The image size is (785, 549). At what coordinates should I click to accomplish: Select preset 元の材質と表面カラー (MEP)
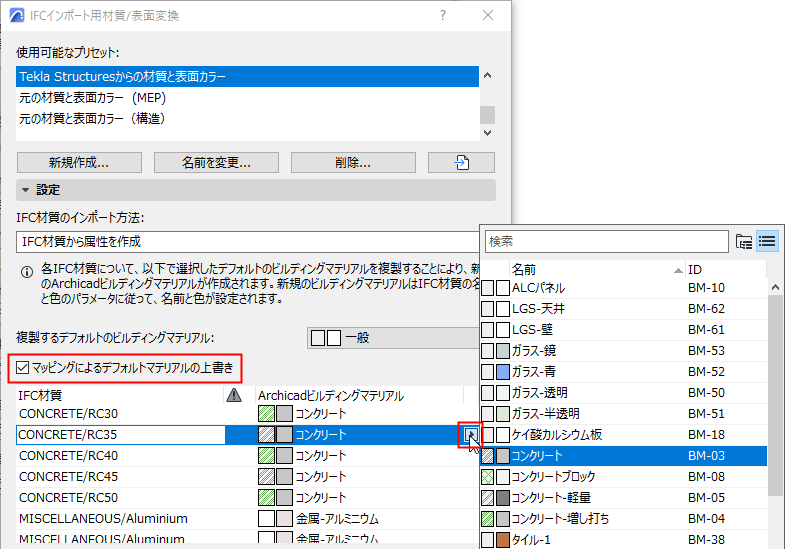pyautogui.click(x=247, y=98)
